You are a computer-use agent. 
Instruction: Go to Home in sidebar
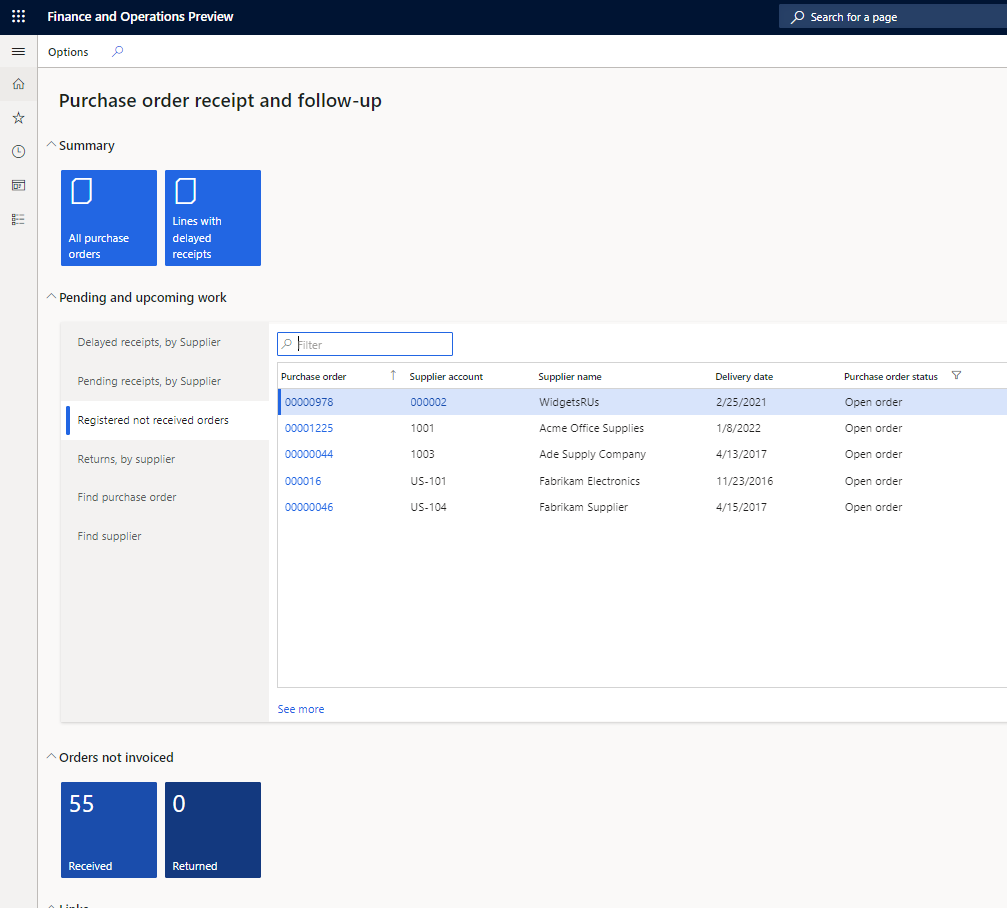(x=19, y=84)
